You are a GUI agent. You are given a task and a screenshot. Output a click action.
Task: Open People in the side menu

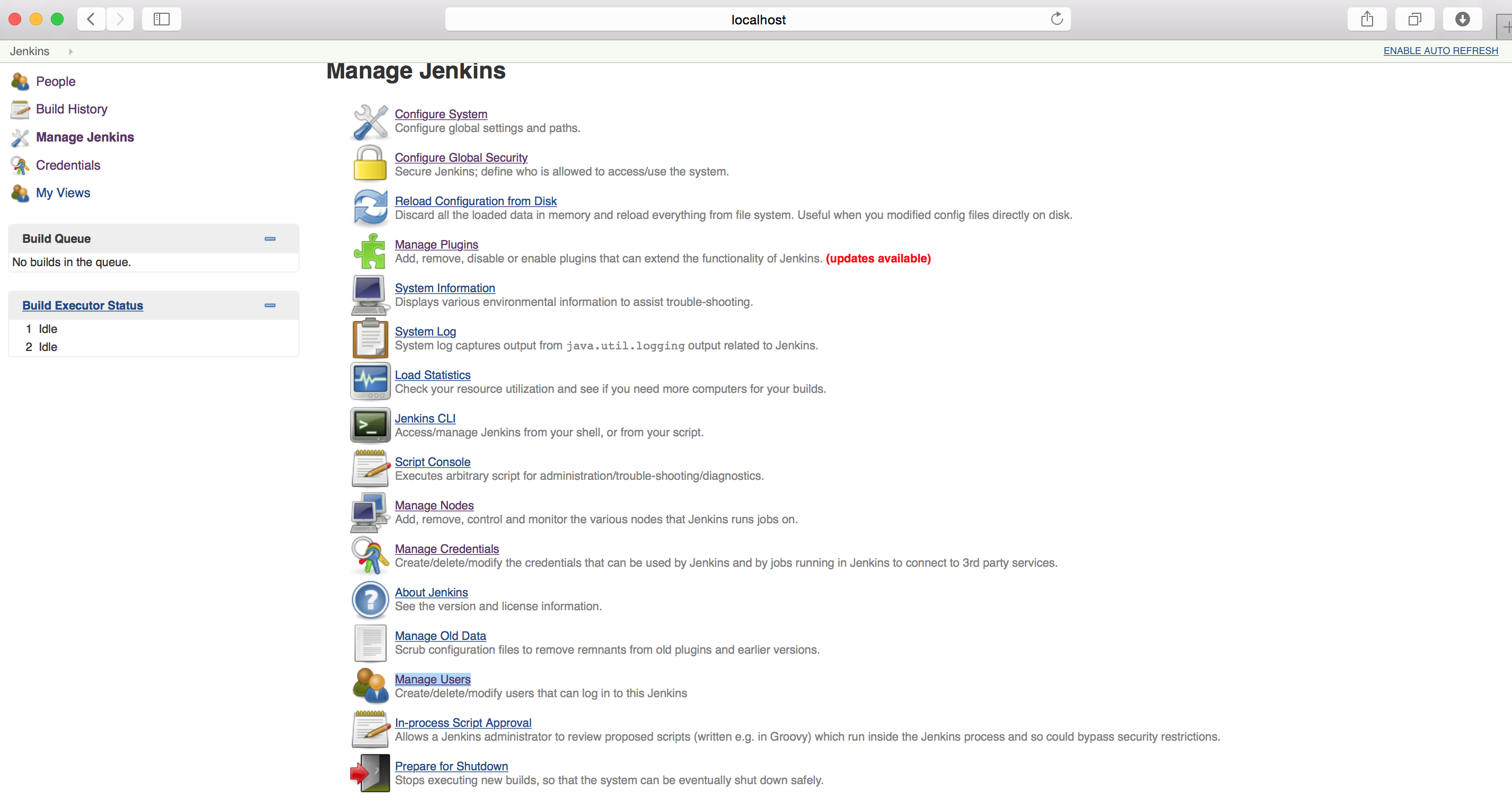point(56,82)
